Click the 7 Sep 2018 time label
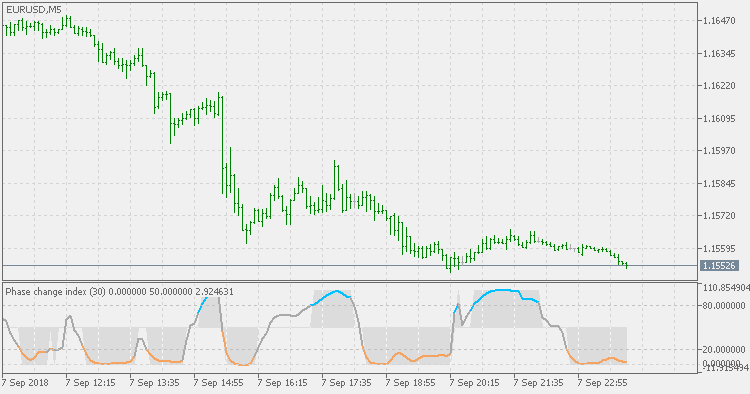 pos(25,383)
